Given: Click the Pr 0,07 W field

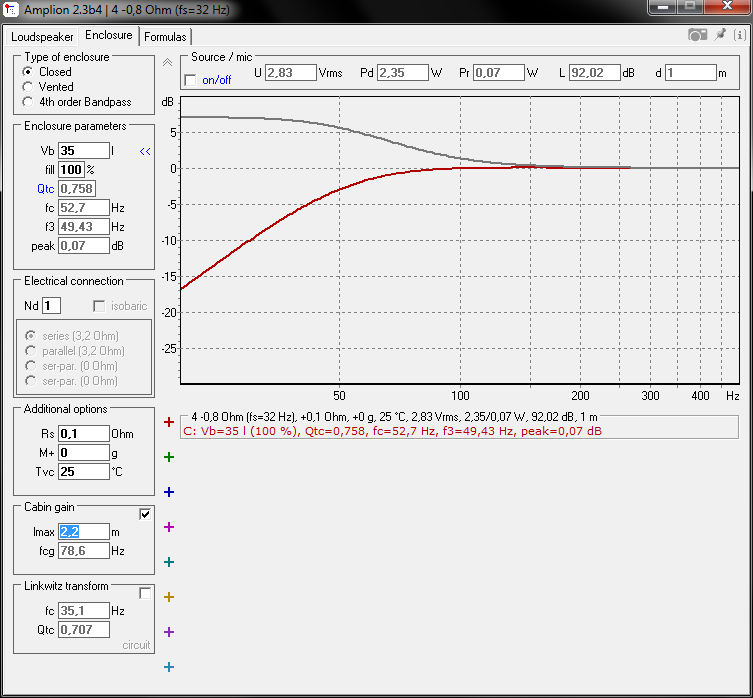Looking at the screenshot, I should (x=498, y=73).
